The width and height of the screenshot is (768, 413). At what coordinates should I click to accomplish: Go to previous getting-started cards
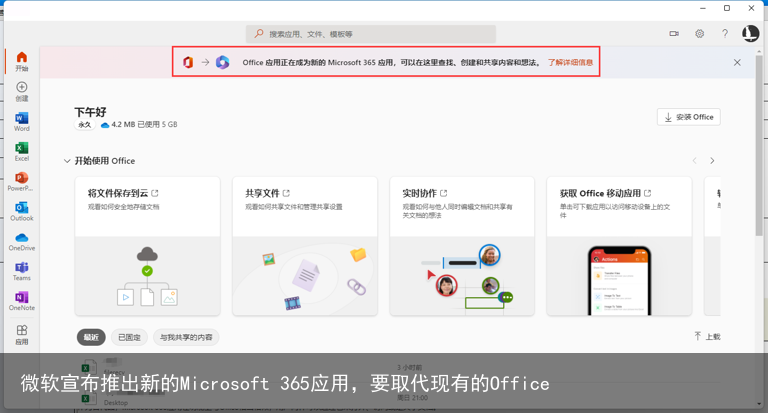tap(695, 161)
